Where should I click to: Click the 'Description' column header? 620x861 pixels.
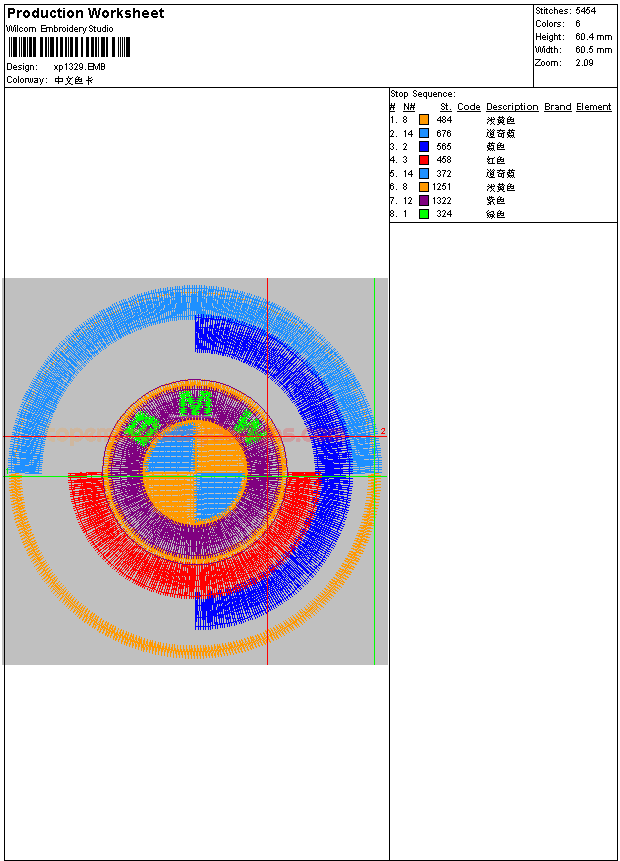tap(512, 107)
